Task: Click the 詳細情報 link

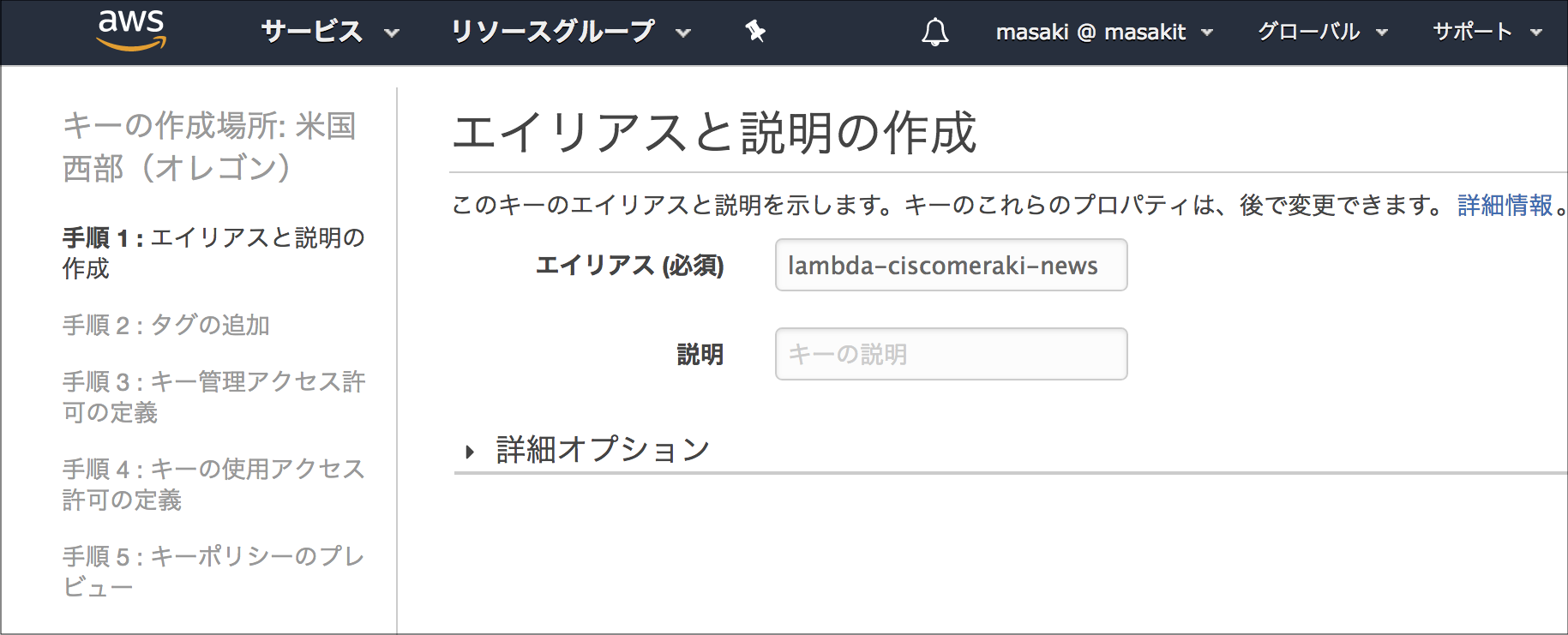Action: (x=1505, y=205)
